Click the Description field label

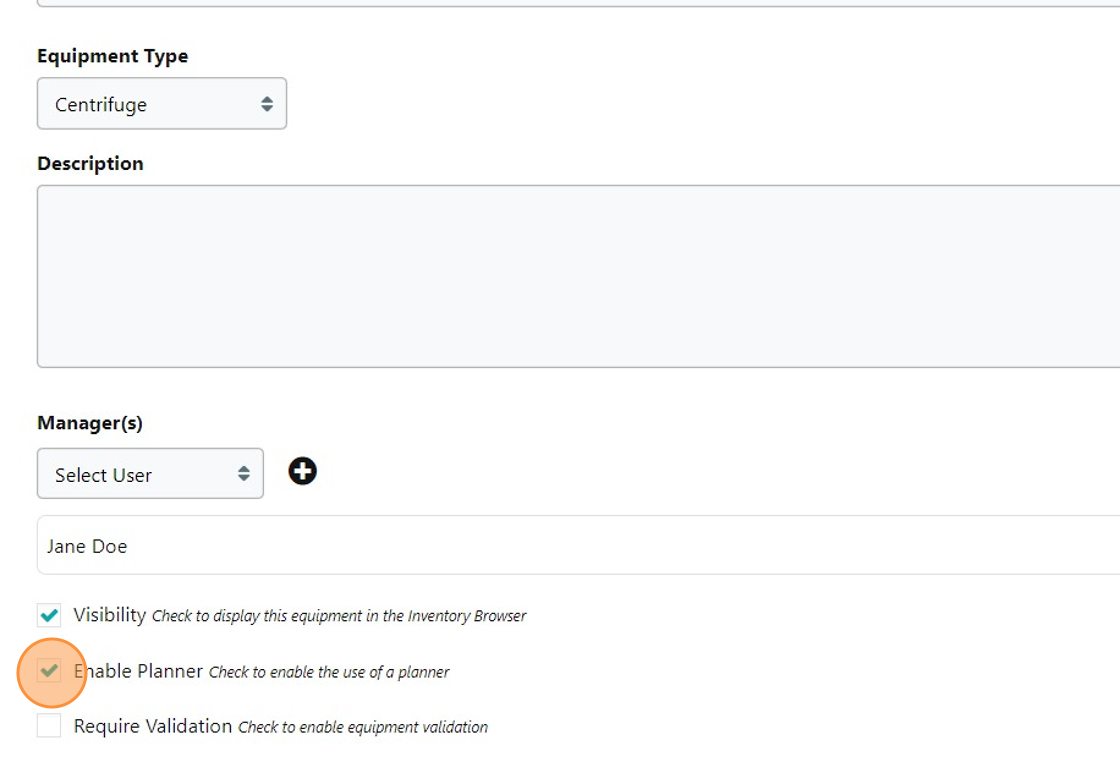[90, 164]
